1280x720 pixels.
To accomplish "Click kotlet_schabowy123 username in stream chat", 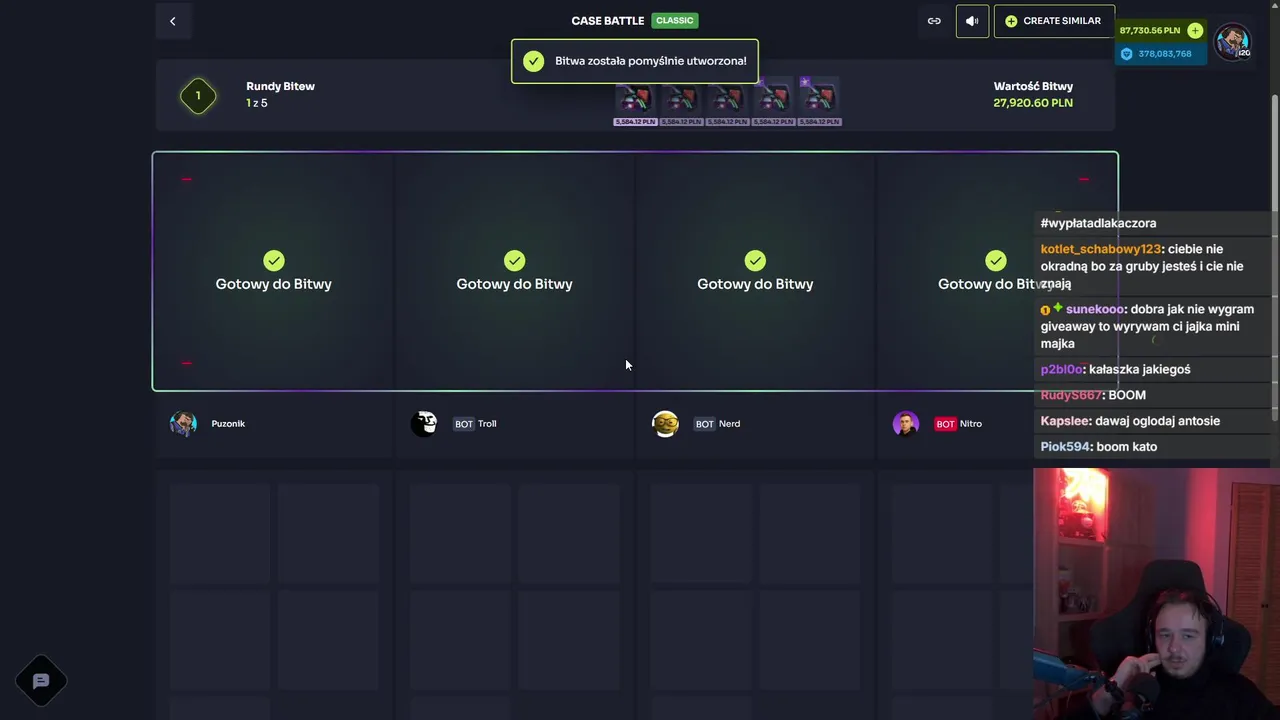I will (1101, 249).
